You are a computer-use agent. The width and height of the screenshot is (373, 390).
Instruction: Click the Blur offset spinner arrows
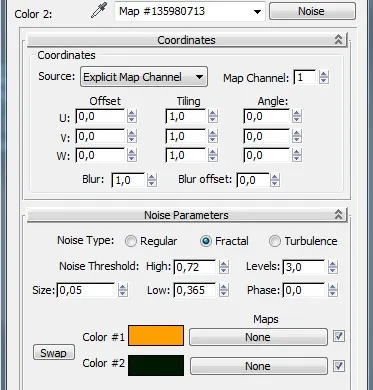click(x=275, y=180)
